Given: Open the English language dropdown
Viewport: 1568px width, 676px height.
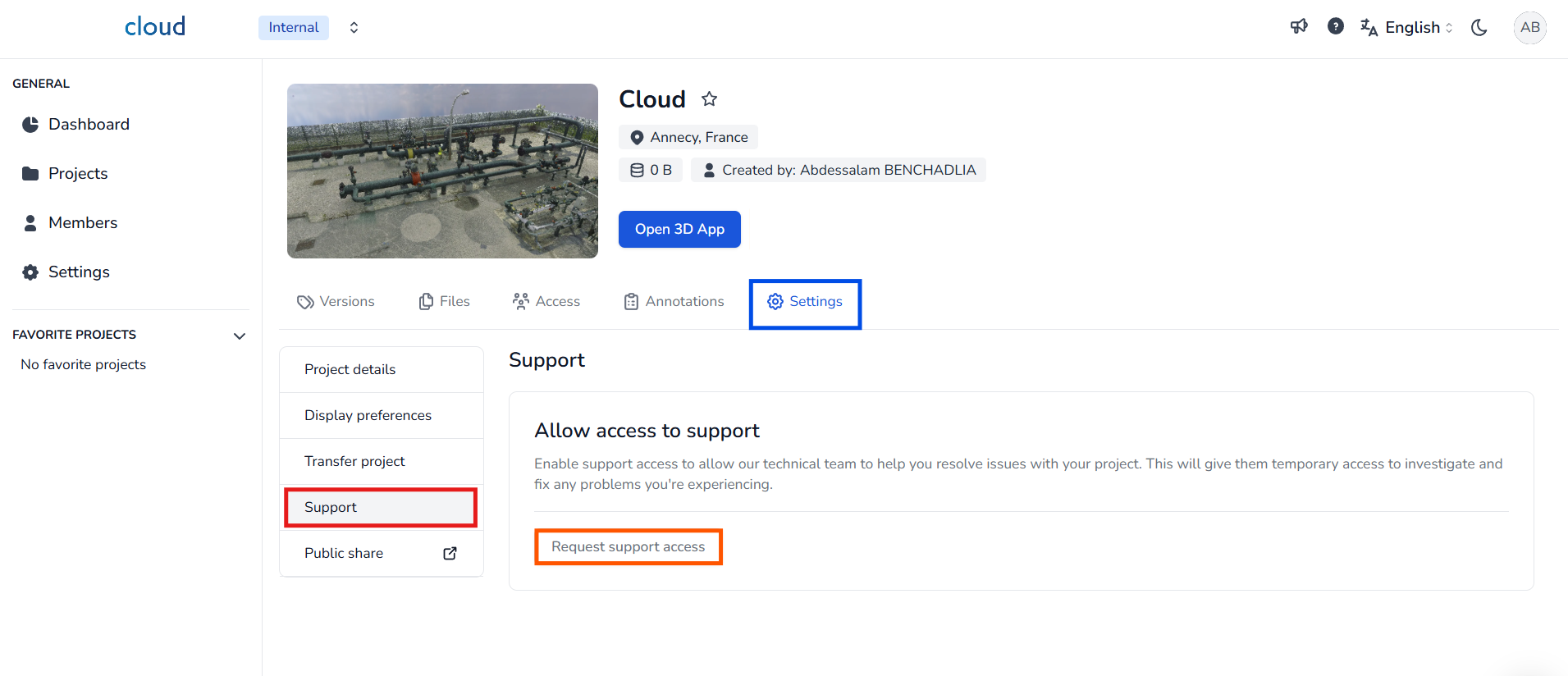Looking at the screenshot, I should click(x=1406, y=27).
